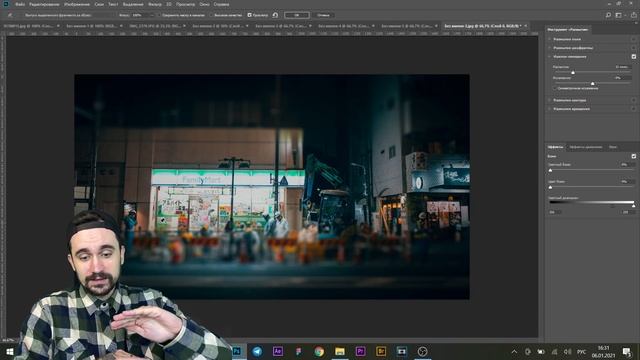
Task: Click the taskbar clock showing 16:31
Action: tap(604, 351)
